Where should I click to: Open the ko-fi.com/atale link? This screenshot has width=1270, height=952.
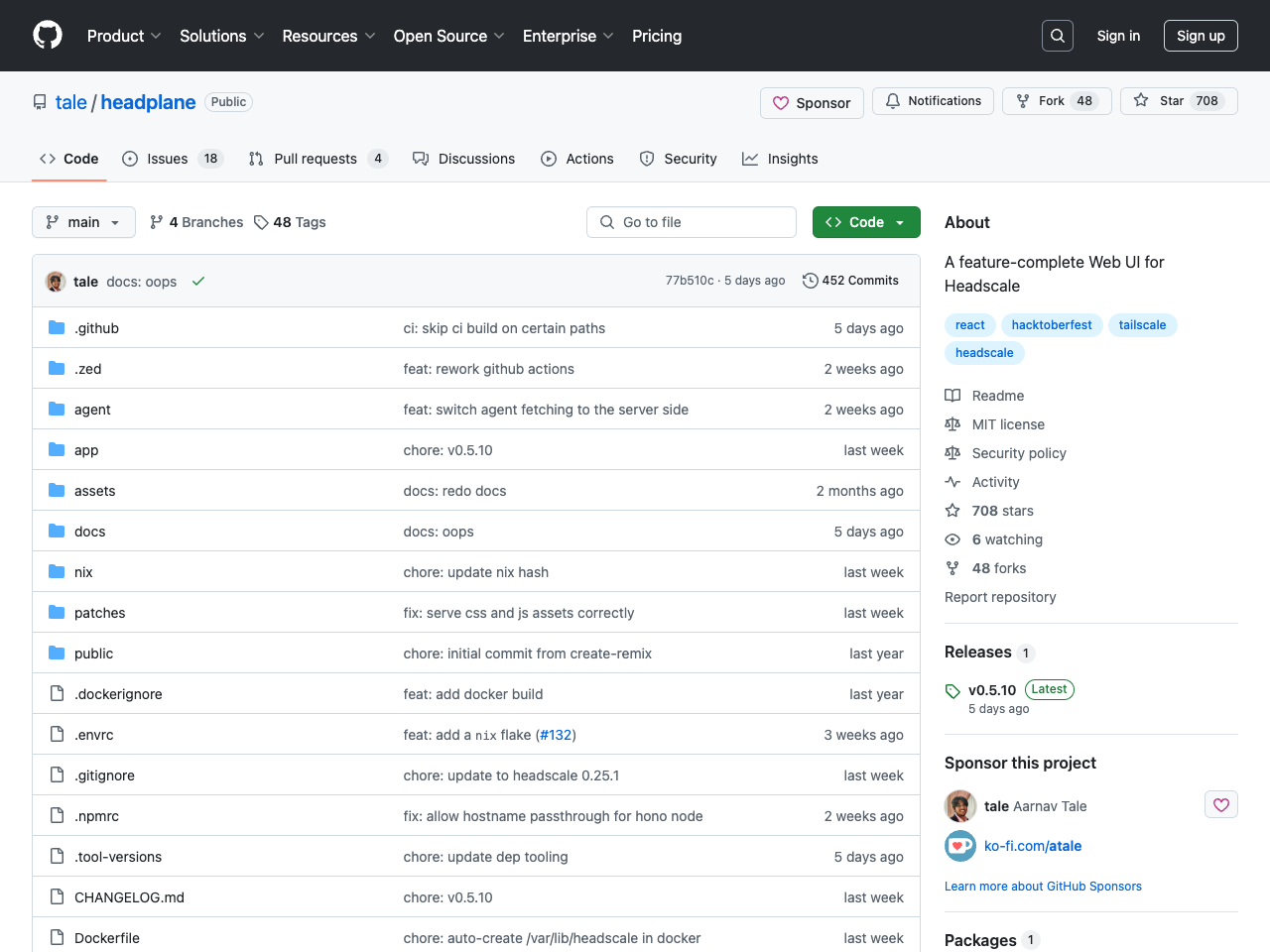point(1033,846)
